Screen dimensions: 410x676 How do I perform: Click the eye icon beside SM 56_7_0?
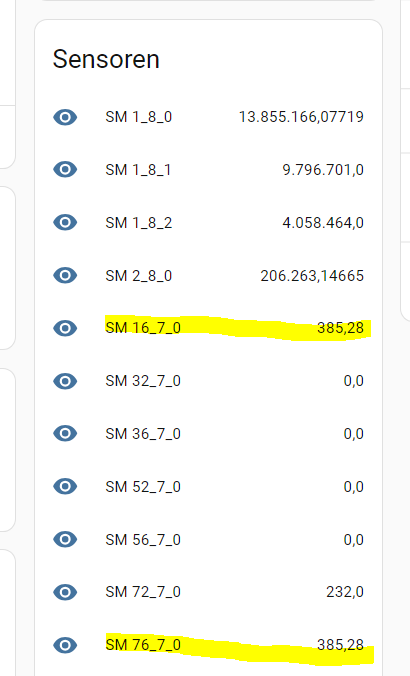click(65, 539)
